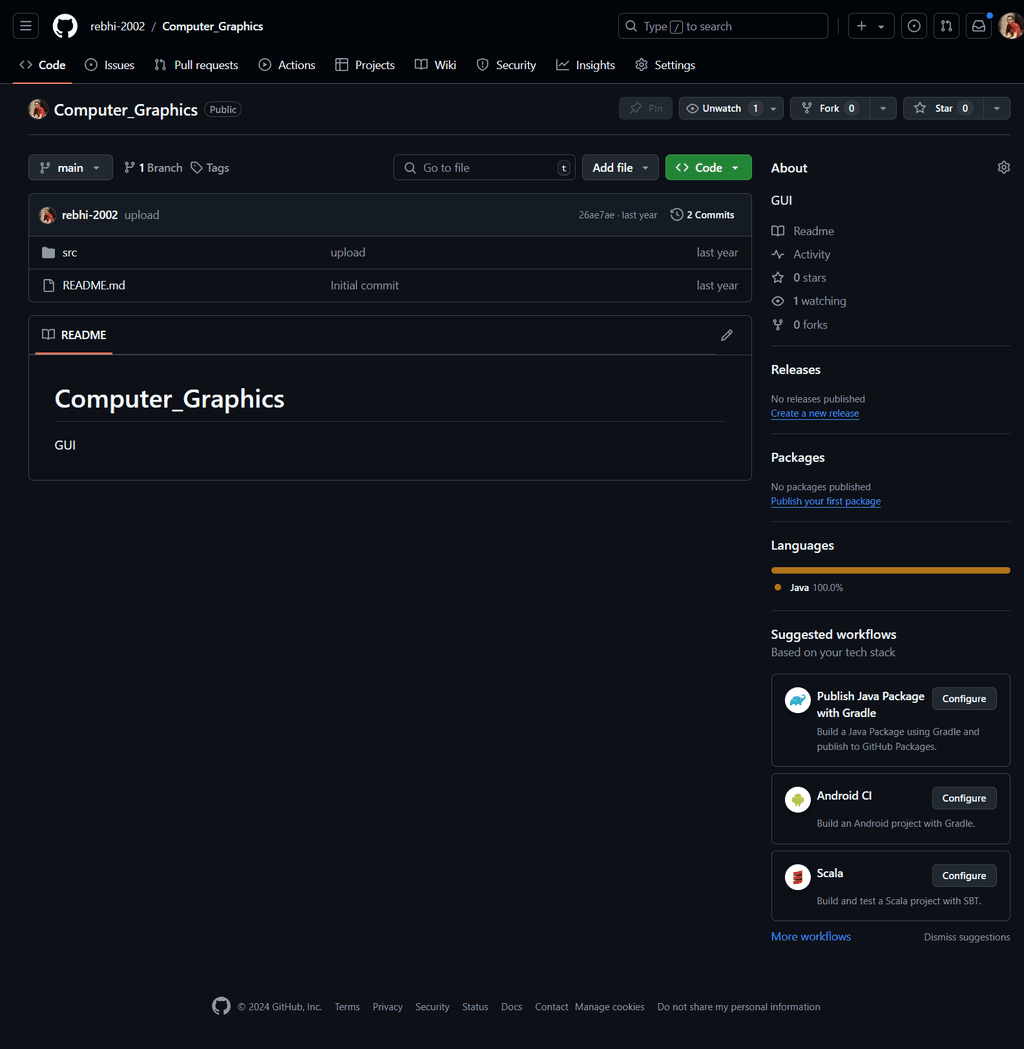The height and width of the screenshot is (1049, 1024).
Task: Open the repository Settings tab
Action: tap(665, 65)
